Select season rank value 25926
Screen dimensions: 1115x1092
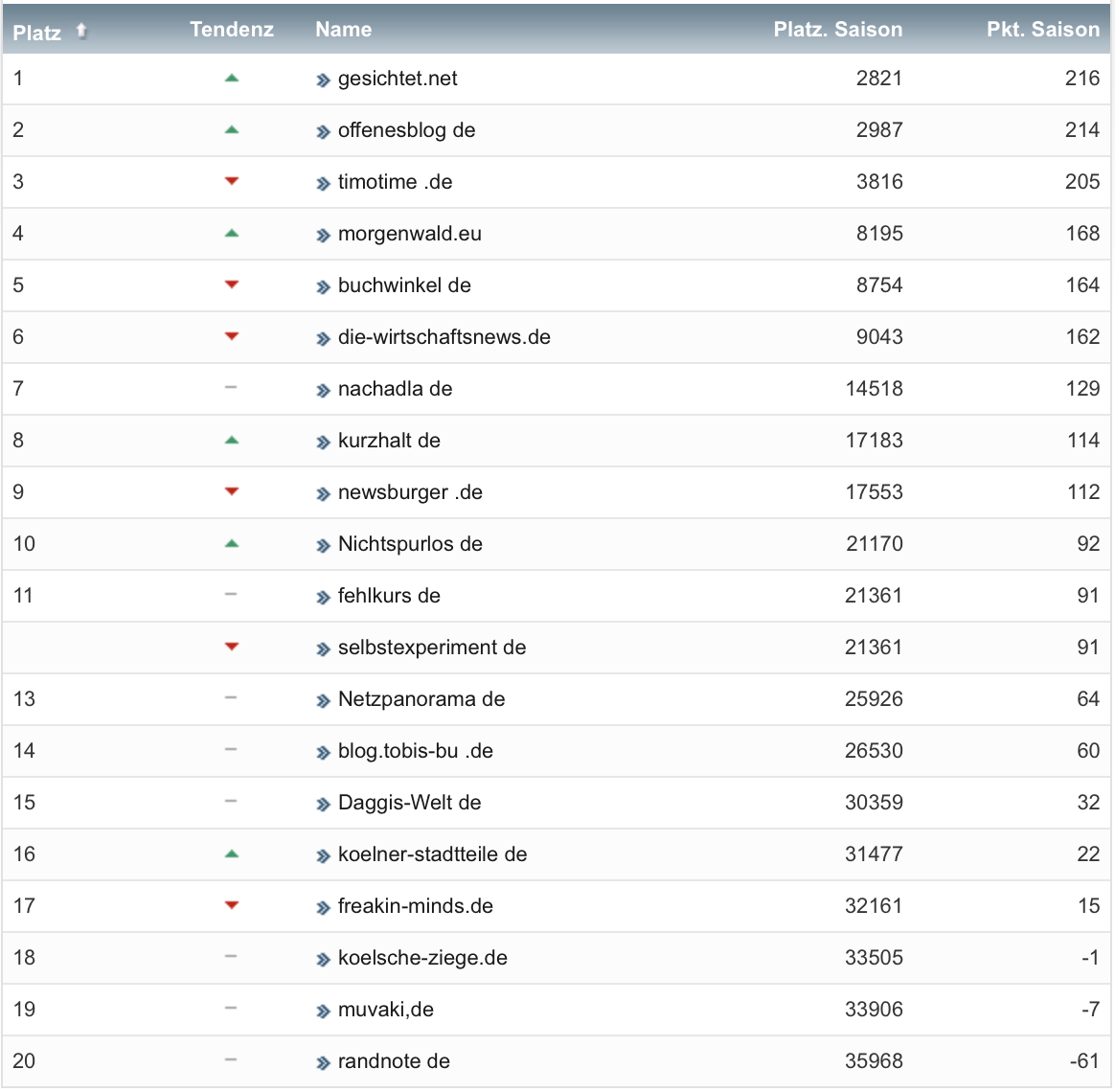pyautogui.click(x=874, y=699)
